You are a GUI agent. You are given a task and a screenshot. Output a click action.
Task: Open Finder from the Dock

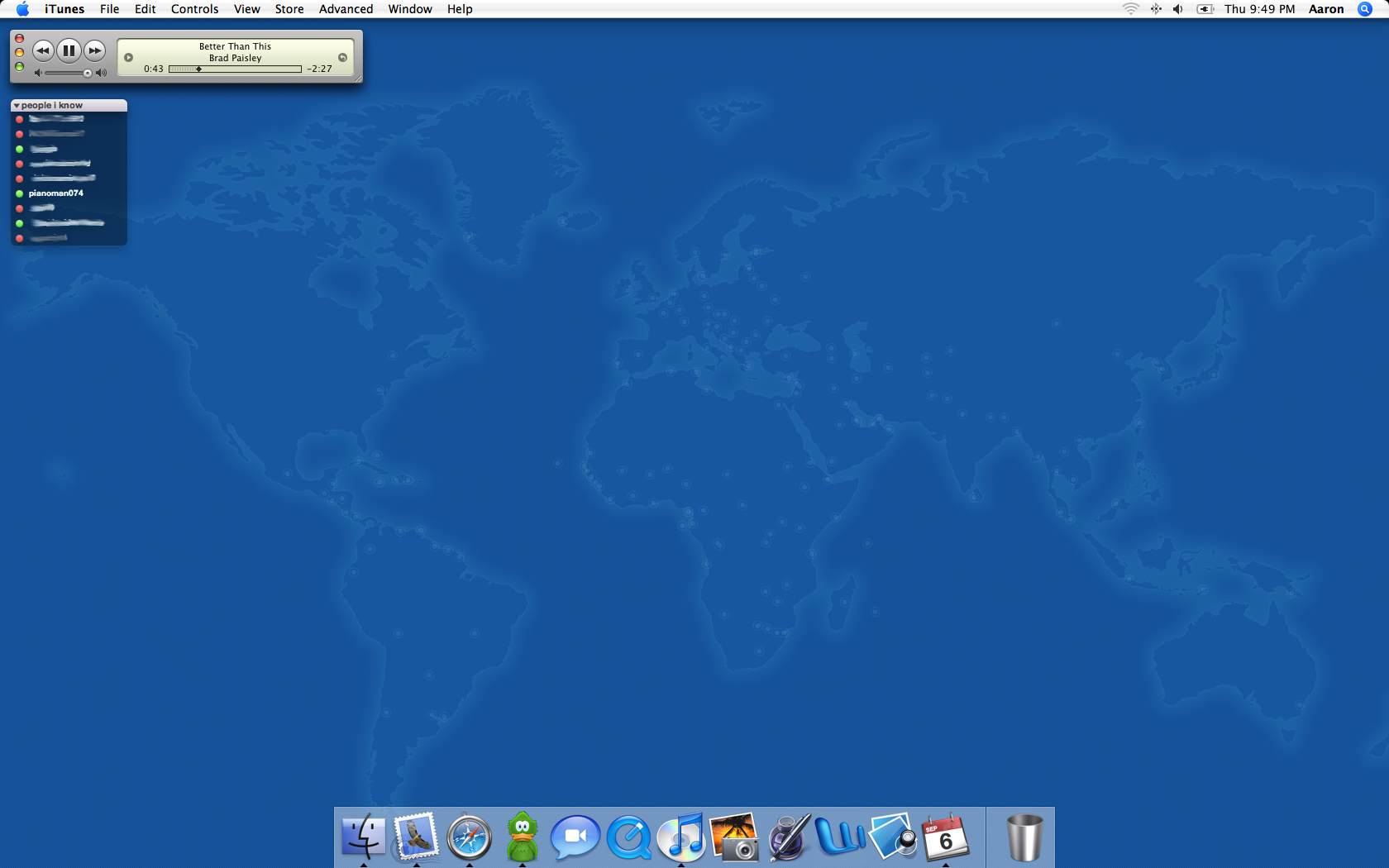point(363,836)
